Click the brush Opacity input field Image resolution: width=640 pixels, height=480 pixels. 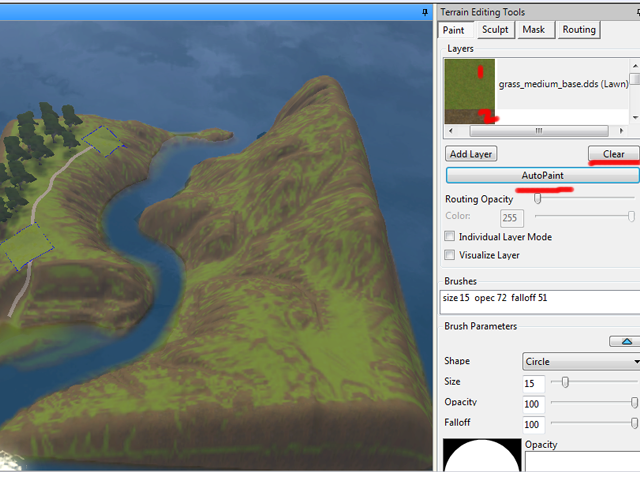(533, 404)
